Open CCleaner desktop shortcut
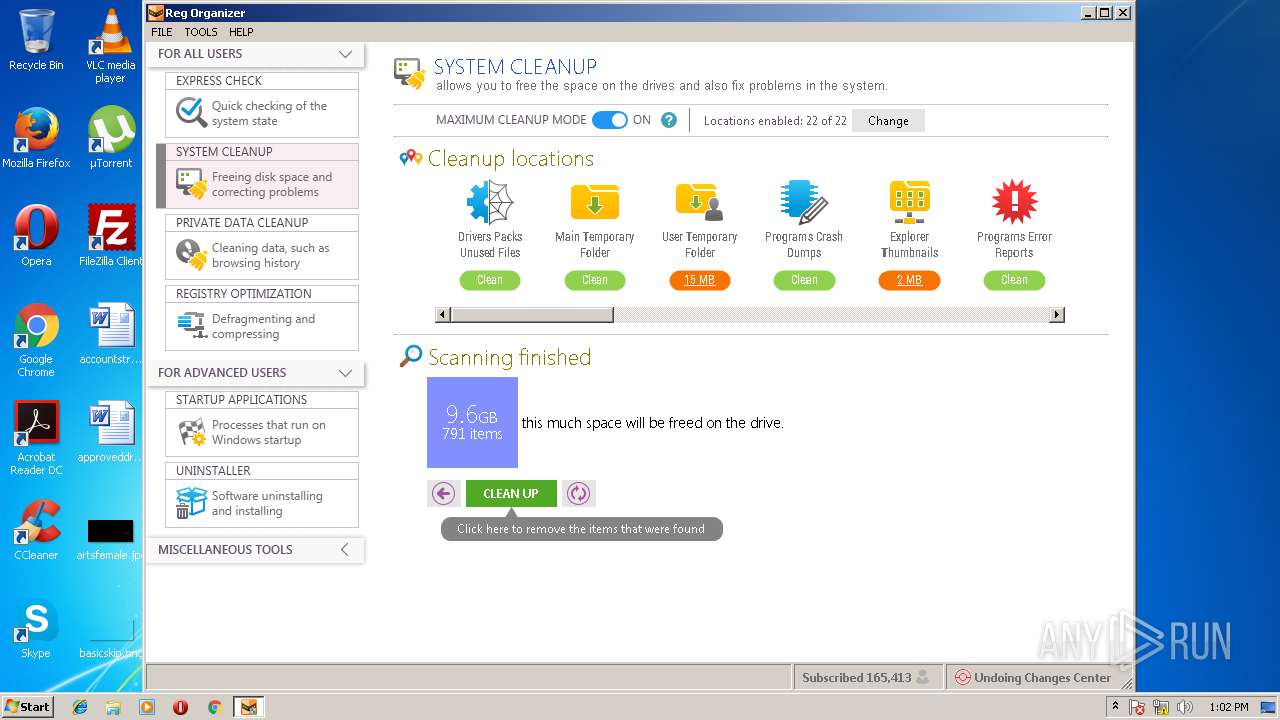The height and width of the screenshot is (720, 1280). coord(36,529)
